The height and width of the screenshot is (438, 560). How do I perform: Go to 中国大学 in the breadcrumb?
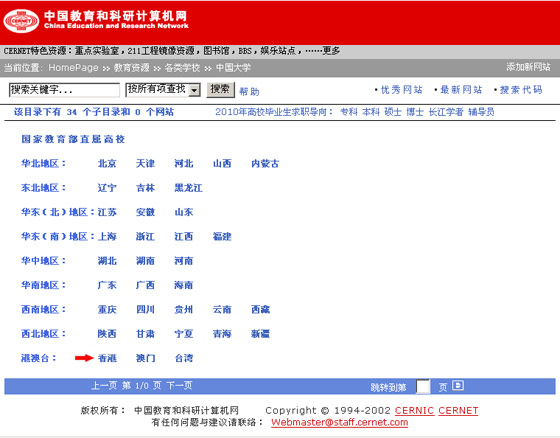(233, 68)
